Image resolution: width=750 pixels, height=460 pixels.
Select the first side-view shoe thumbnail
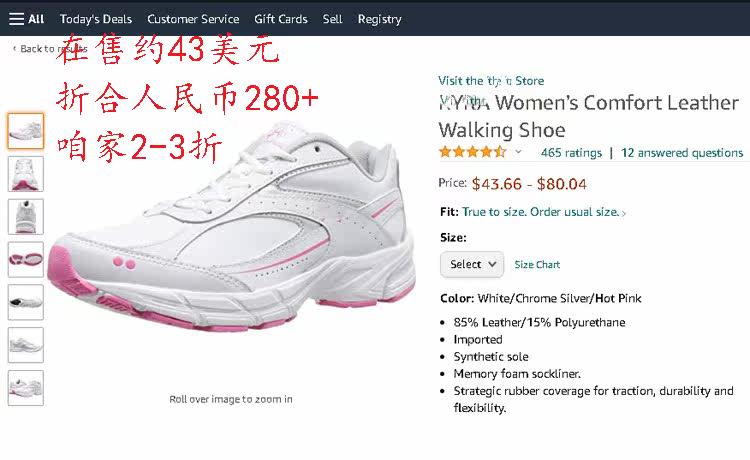[26, 131]
